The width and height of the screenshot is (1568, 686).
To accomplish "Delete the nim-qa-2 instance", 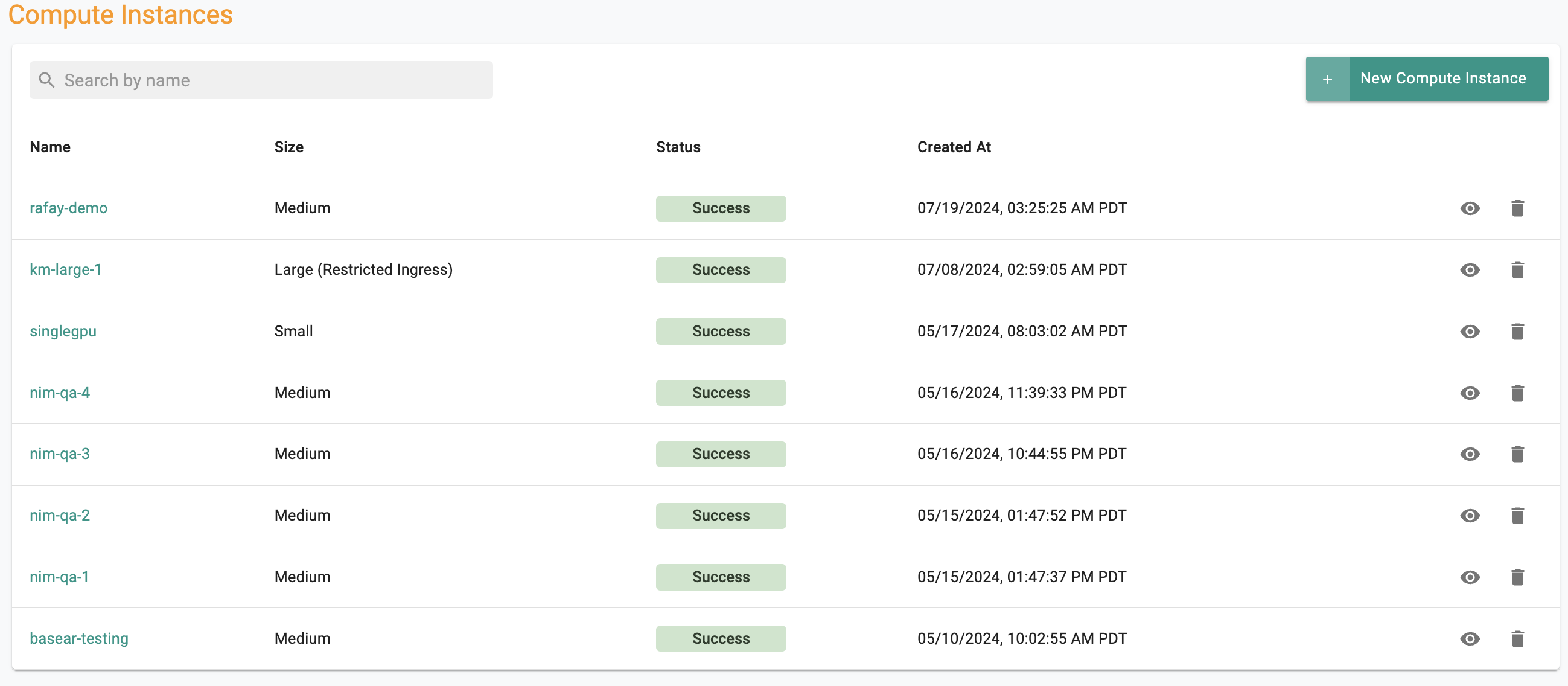I will (x=1517, y=516).
